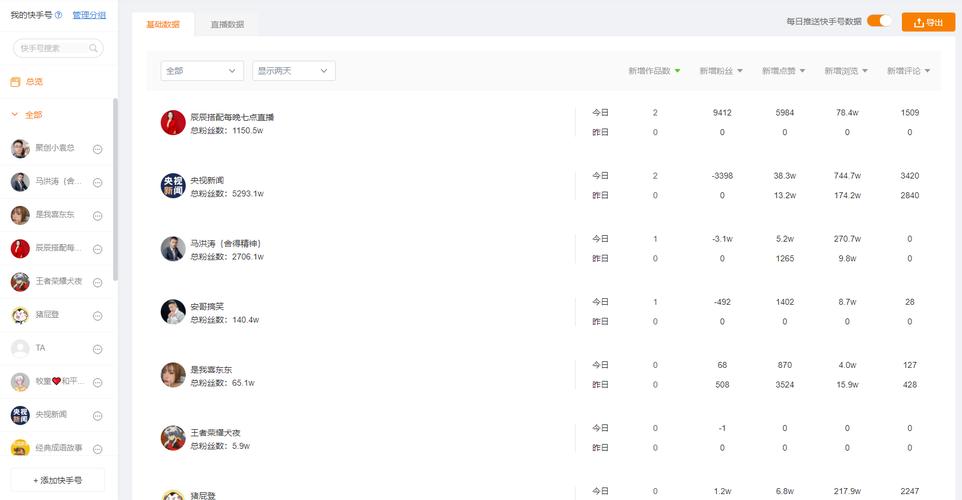Open 总览 overview icon in the sidebar

(x=15, y=82)
